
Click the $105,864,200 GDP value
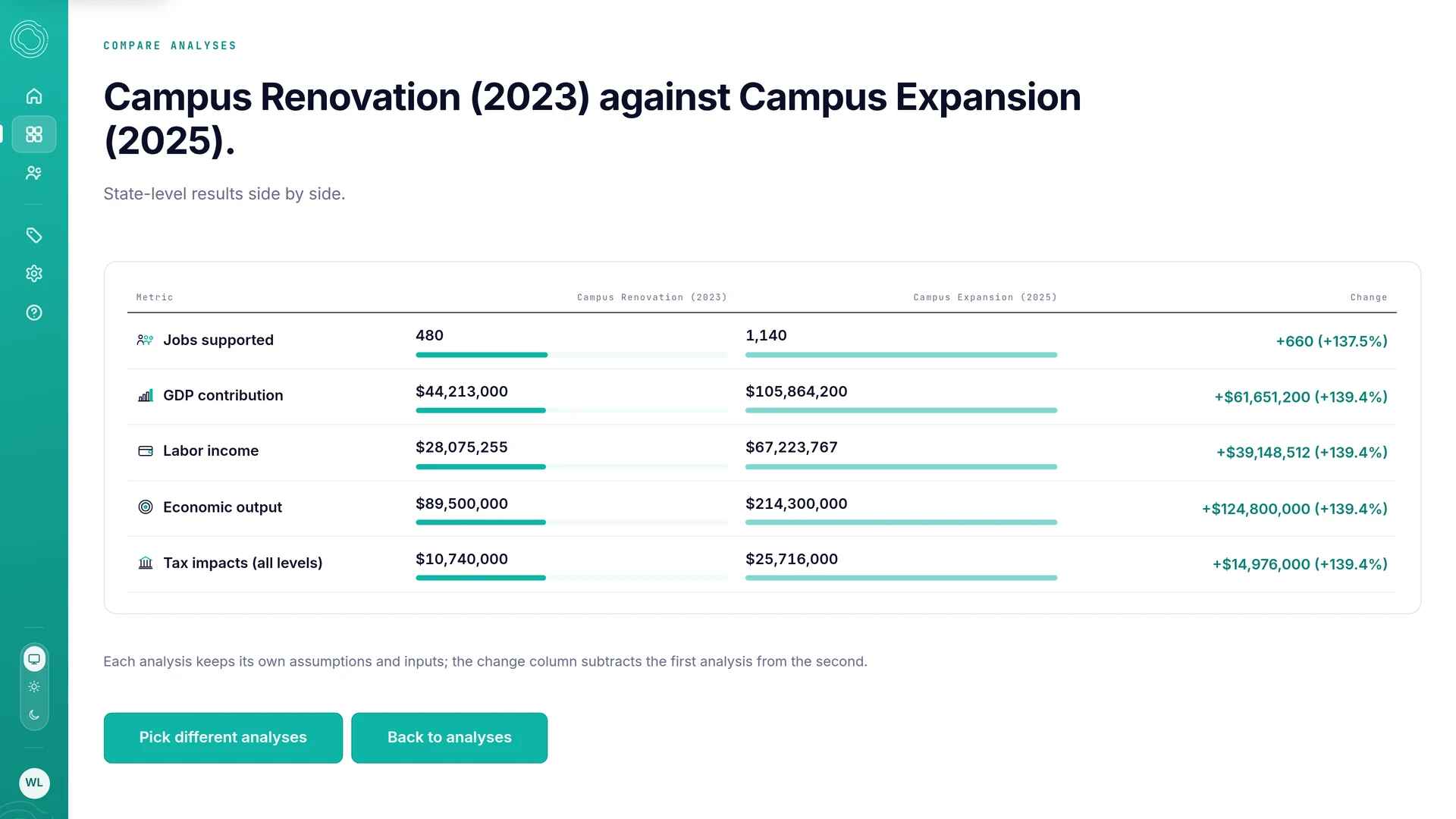point(796,391)
